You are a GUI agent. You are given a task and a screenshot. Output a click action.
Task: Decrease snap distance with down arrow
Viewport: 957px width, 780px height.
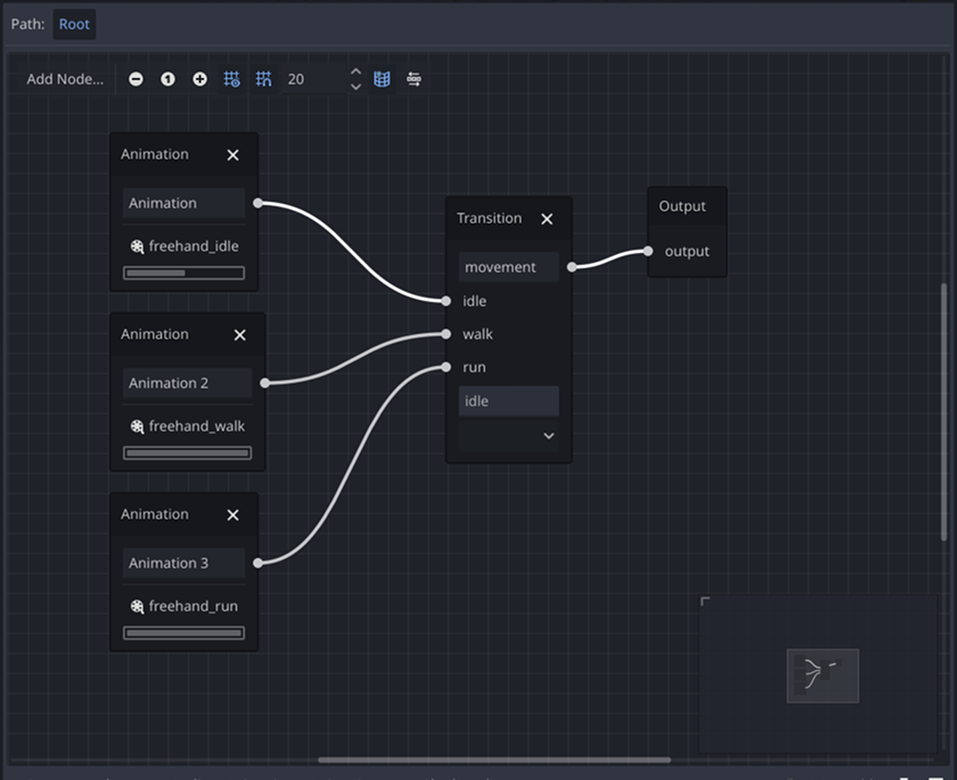(356, 87)
